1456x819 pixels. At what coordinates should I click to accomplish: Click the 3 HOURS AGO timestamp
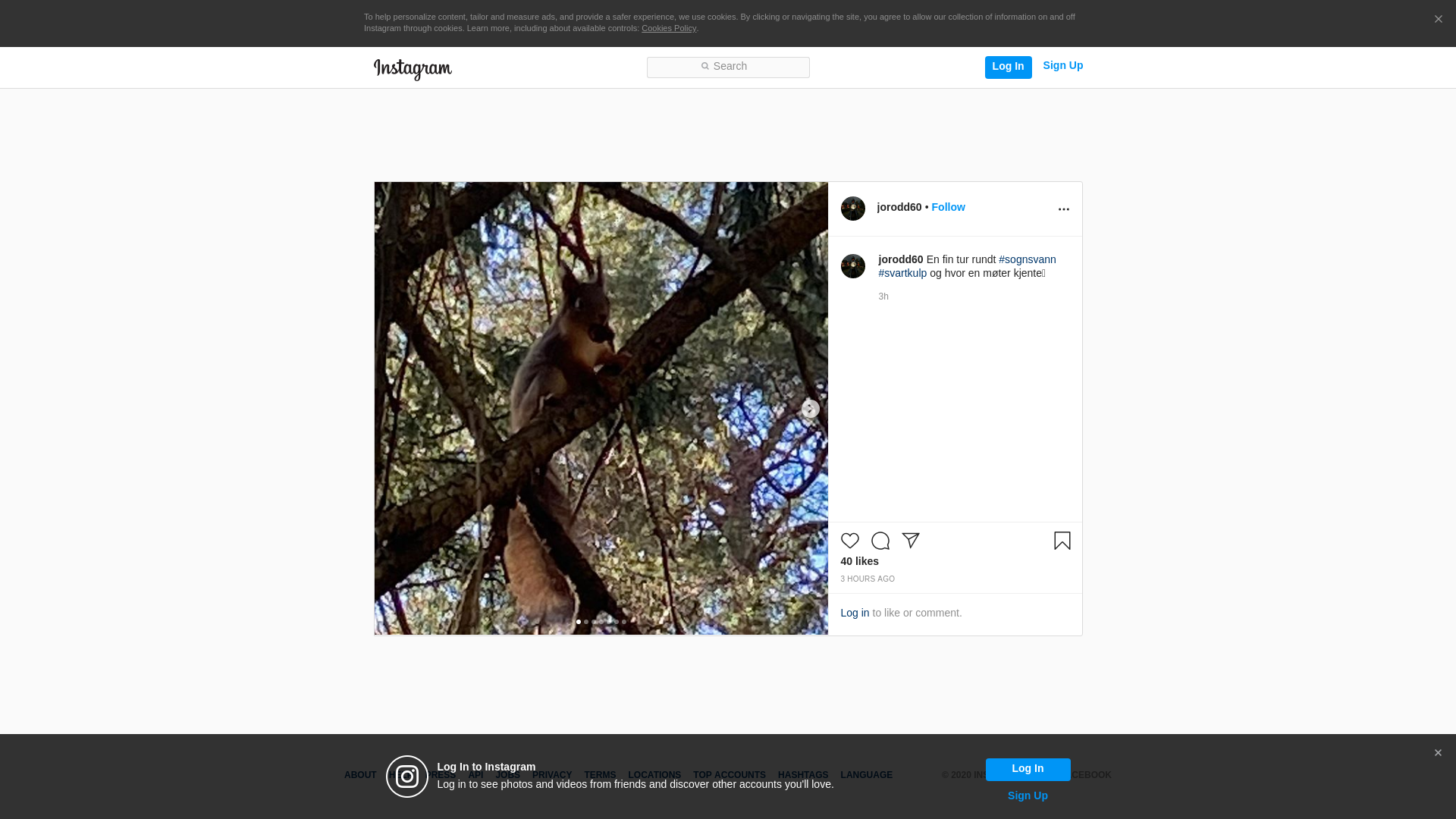tap(867, 579)
